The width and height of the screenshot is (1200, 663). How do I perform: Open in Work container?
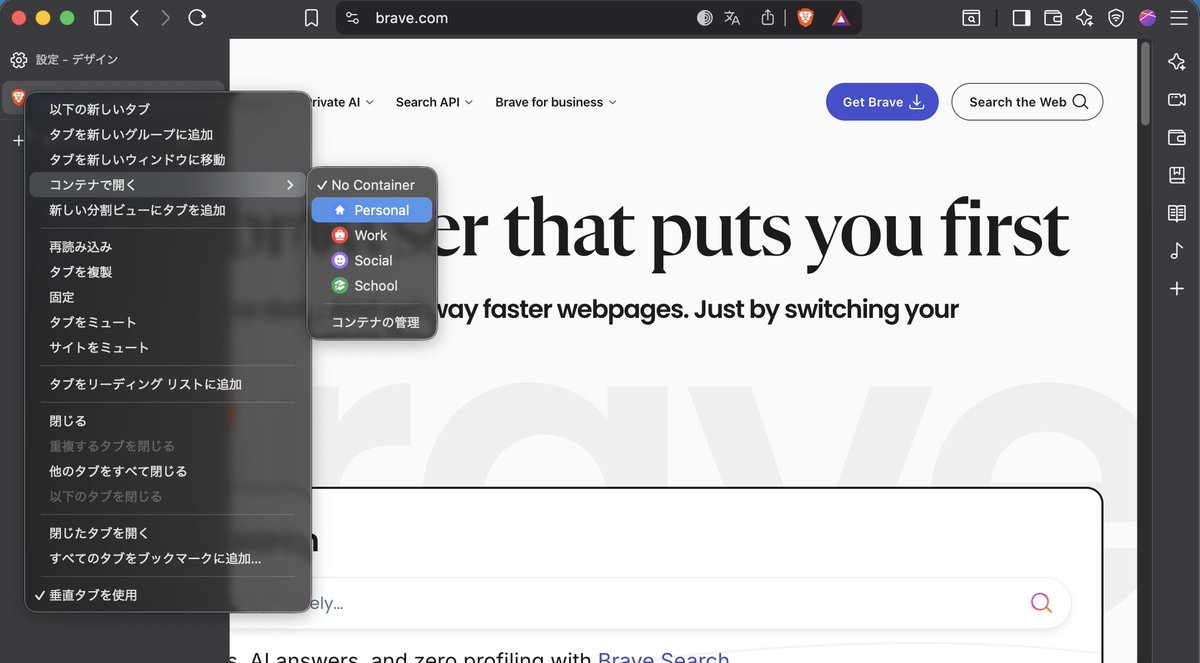tap(372, 235)
